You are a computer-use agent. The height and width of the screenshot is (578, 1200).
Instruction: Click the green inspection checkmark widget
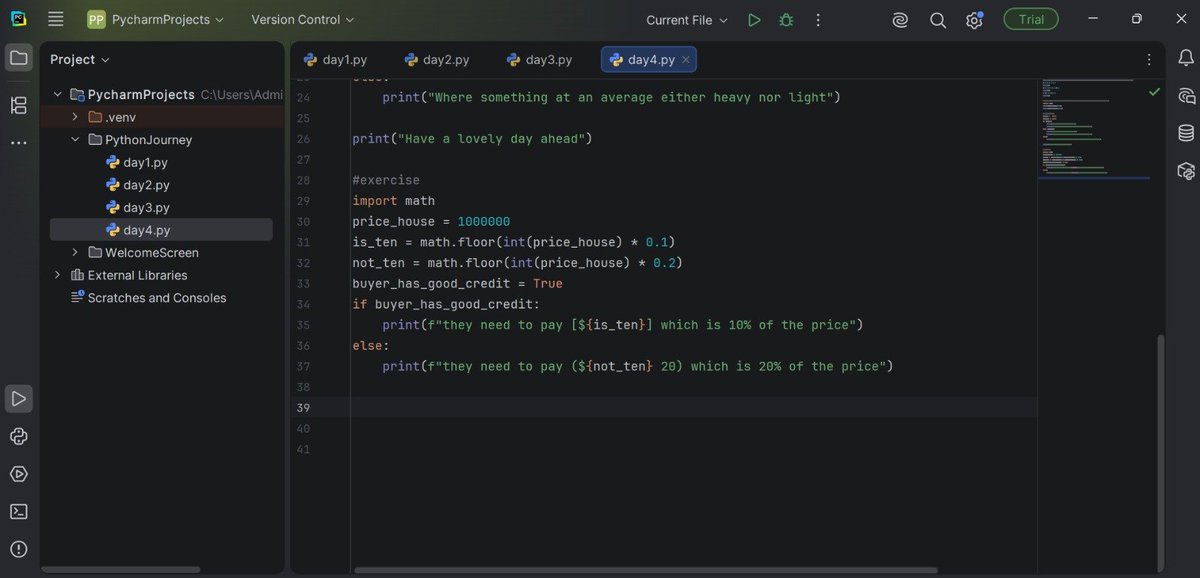coord(1154,91)
